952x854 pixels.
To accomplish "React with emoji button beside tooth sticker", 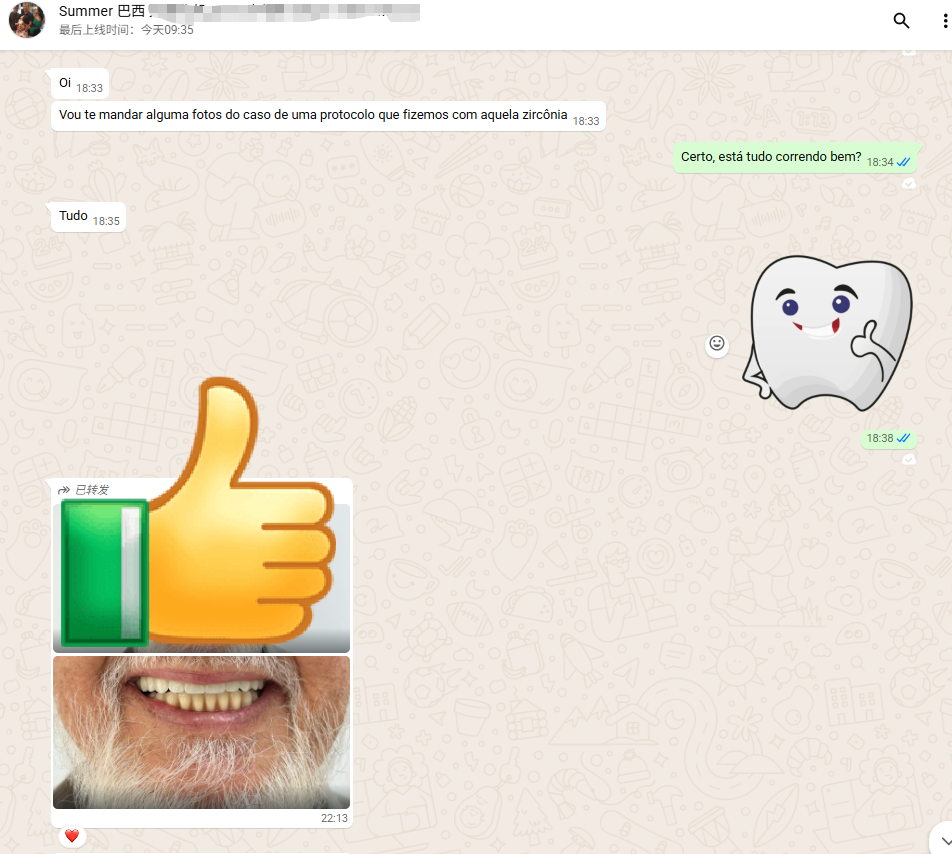I will [717, 344].
